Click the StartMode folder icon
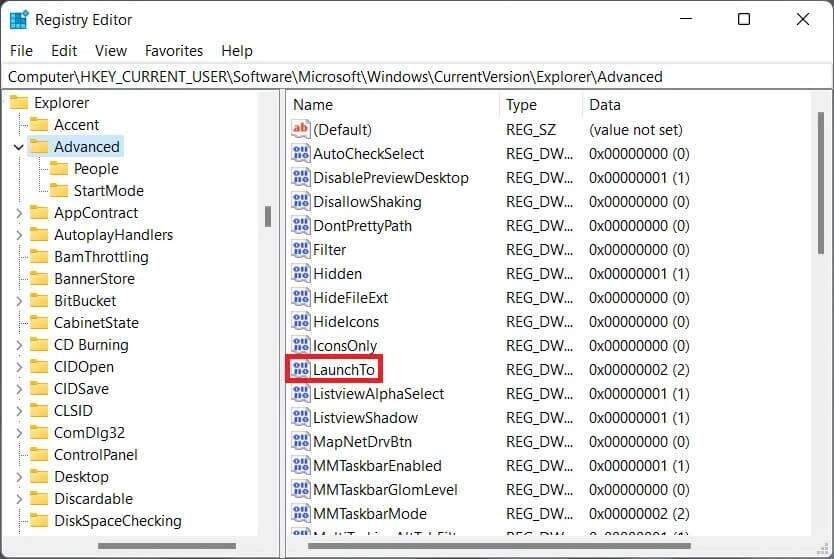The image size is (834, 559). (x=59, y=190)
